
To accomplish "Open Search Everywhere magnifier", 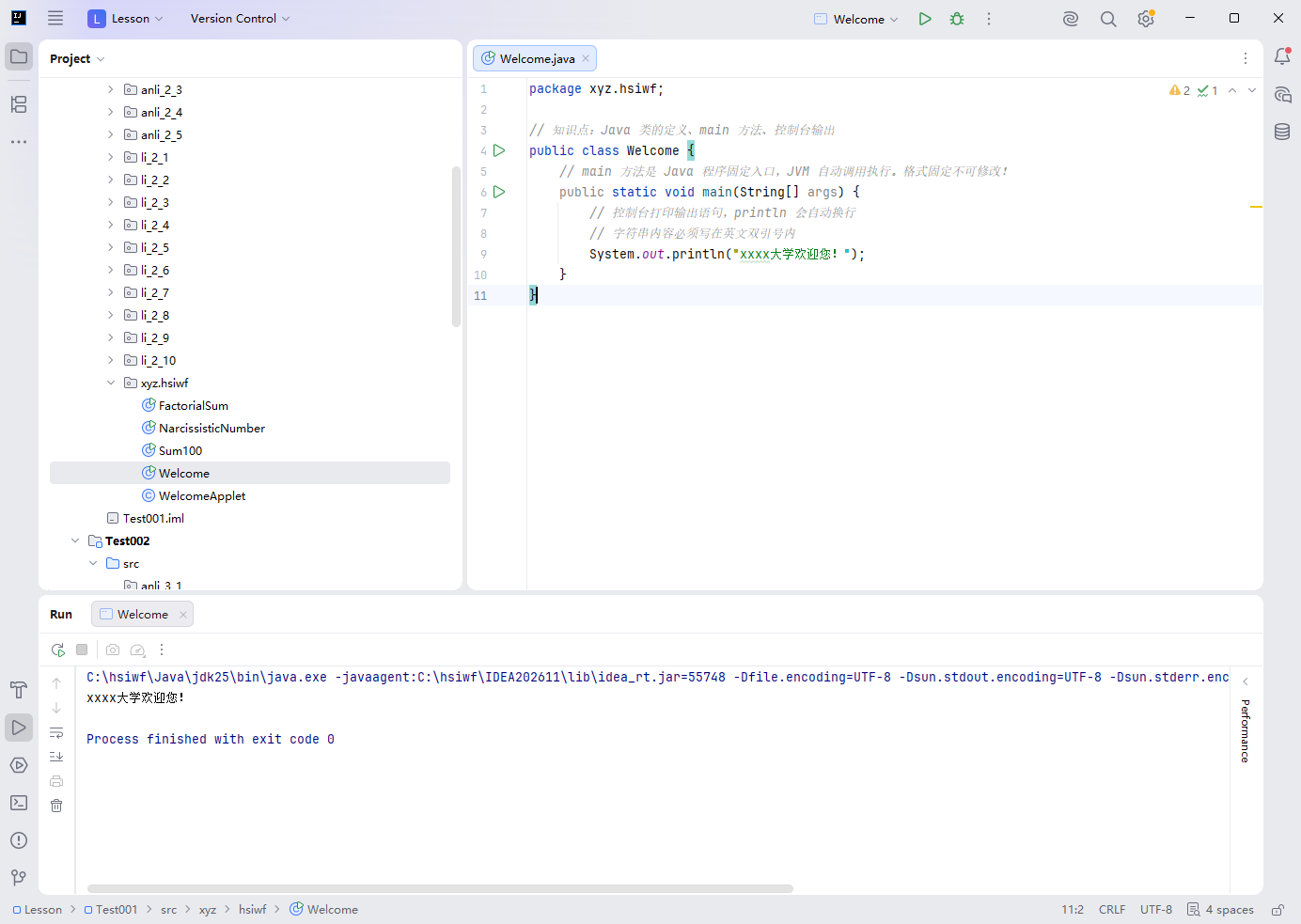I will 1108,19.
